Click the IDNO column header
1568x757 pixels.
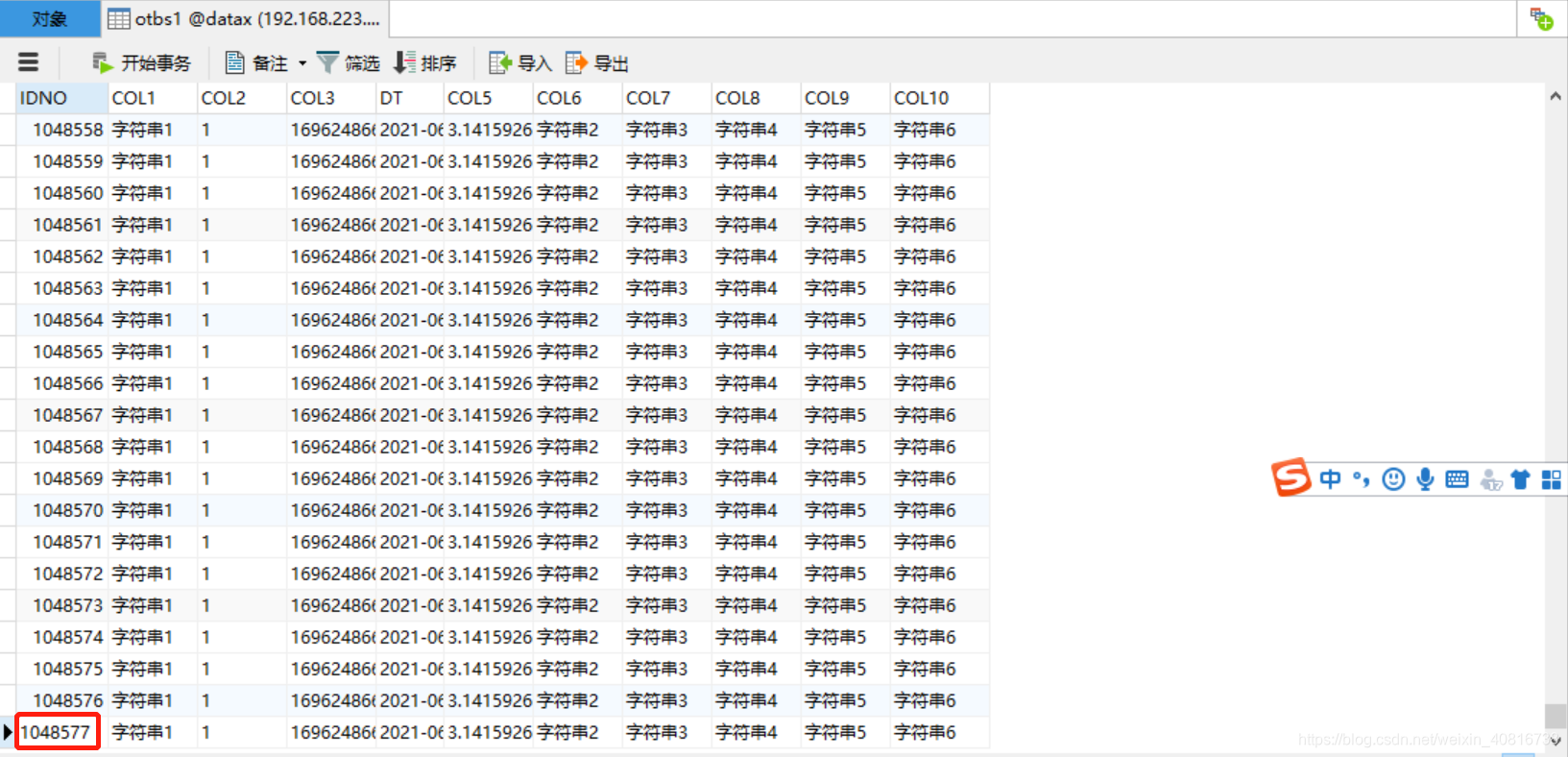[x=61, y=98]
